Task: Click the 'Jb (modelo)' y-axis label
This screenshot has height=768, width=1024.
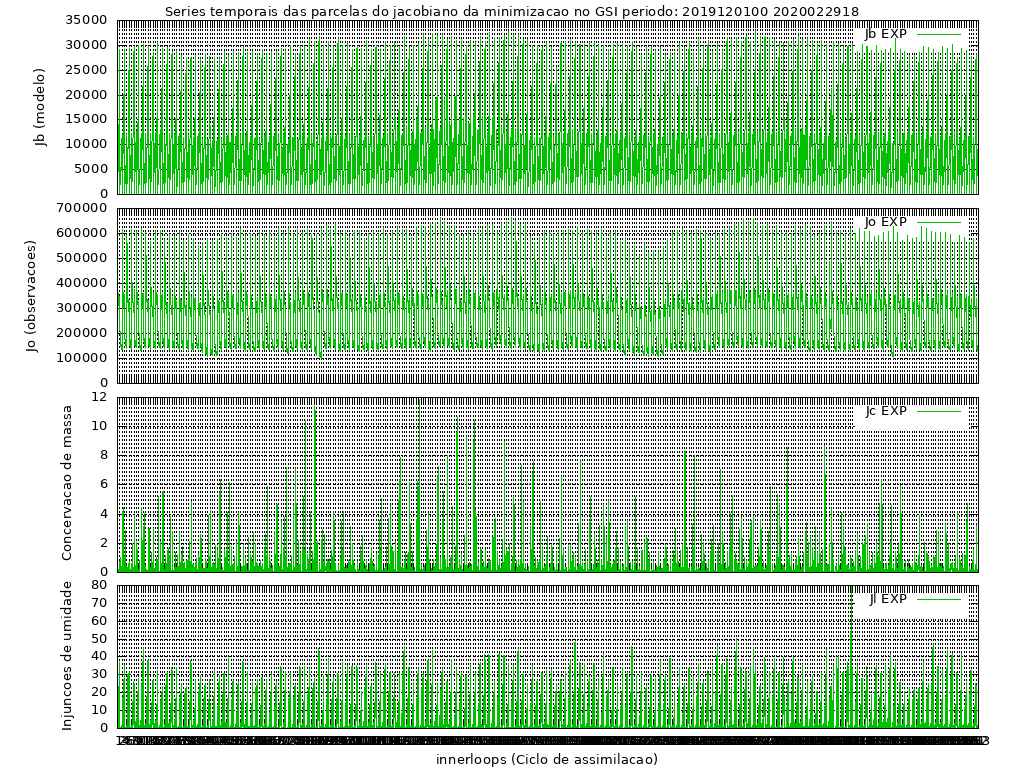Action: point(41,107)
